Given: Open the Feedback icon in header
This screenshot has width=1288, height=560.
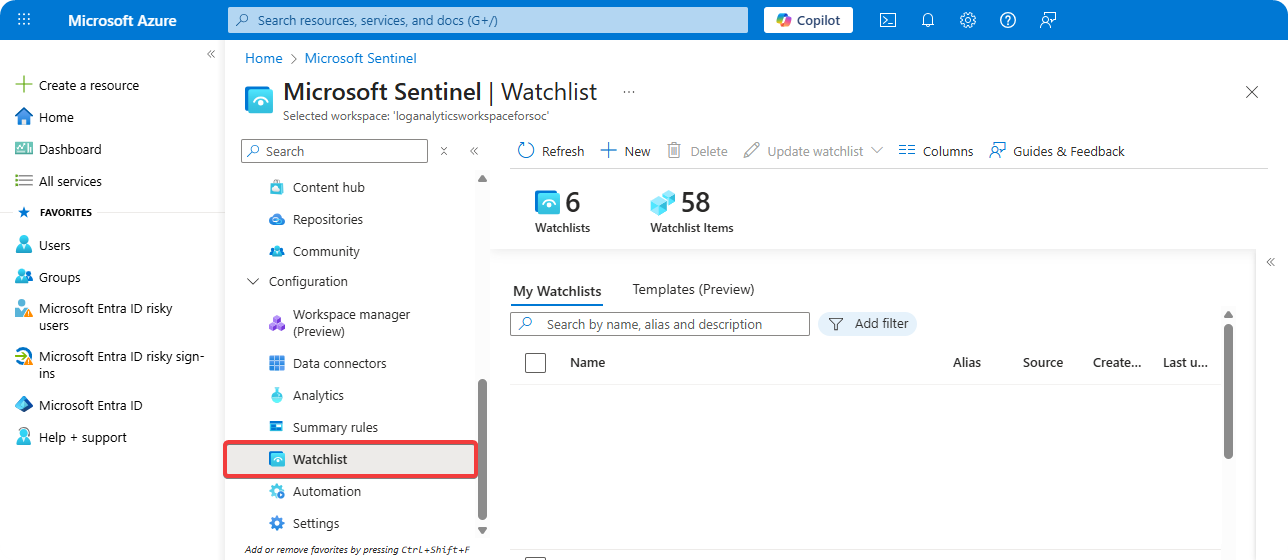Looking at the screenshot, I should [1048, 20].
